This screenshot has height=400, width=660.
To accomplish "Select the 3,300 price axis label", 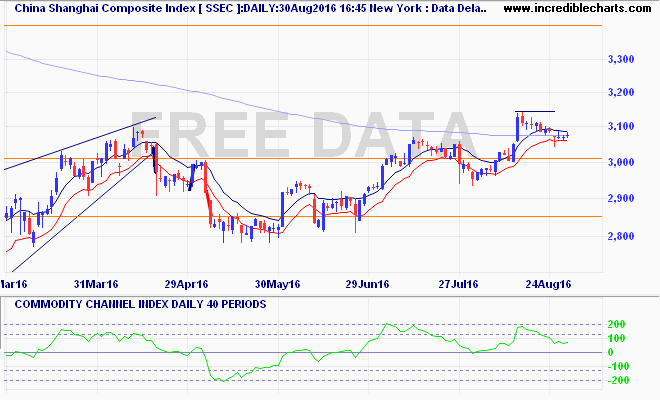I will [621, 59].
